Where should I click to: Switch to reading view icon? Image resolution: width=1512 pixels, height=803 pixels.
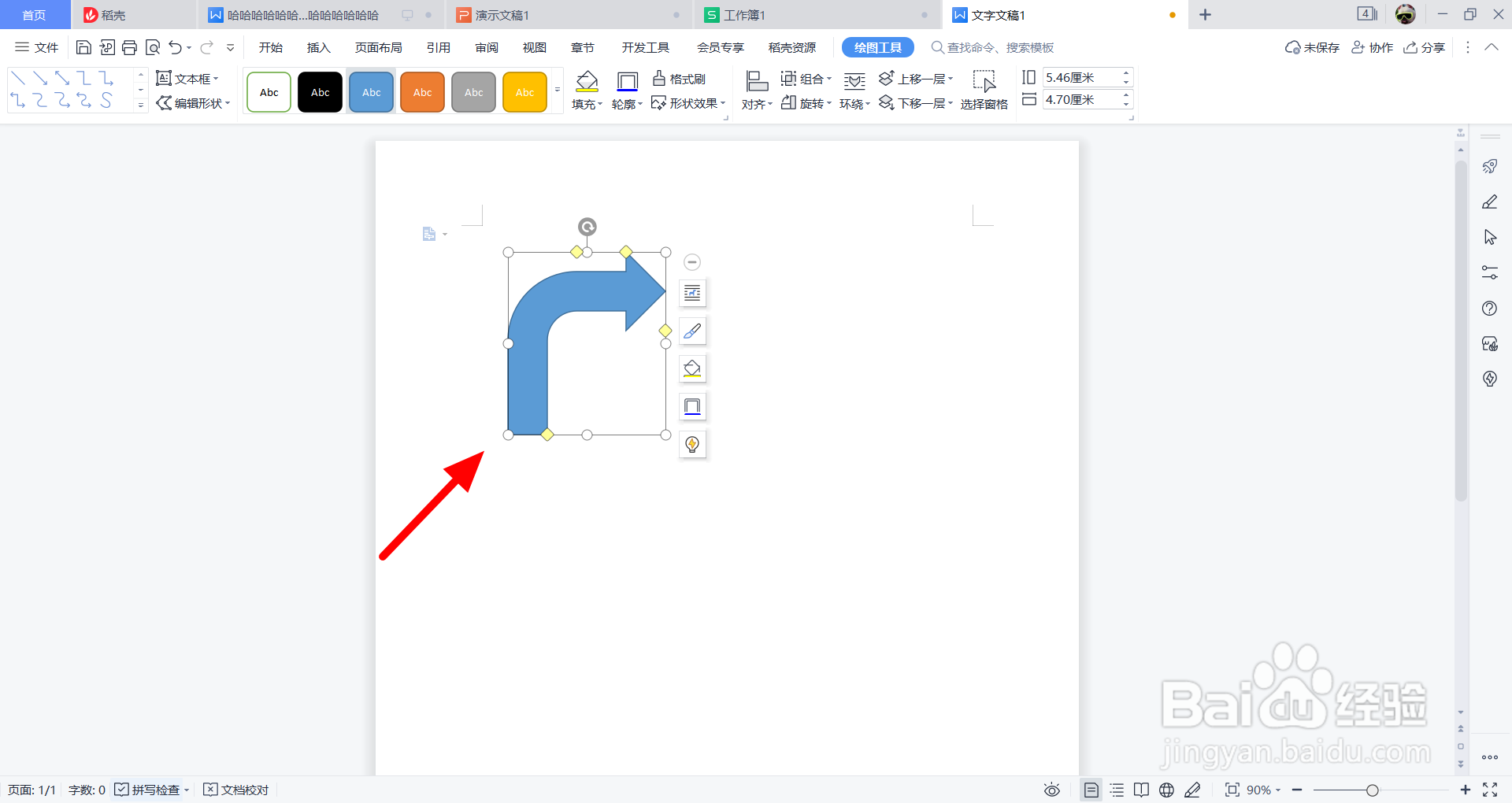1141,790
